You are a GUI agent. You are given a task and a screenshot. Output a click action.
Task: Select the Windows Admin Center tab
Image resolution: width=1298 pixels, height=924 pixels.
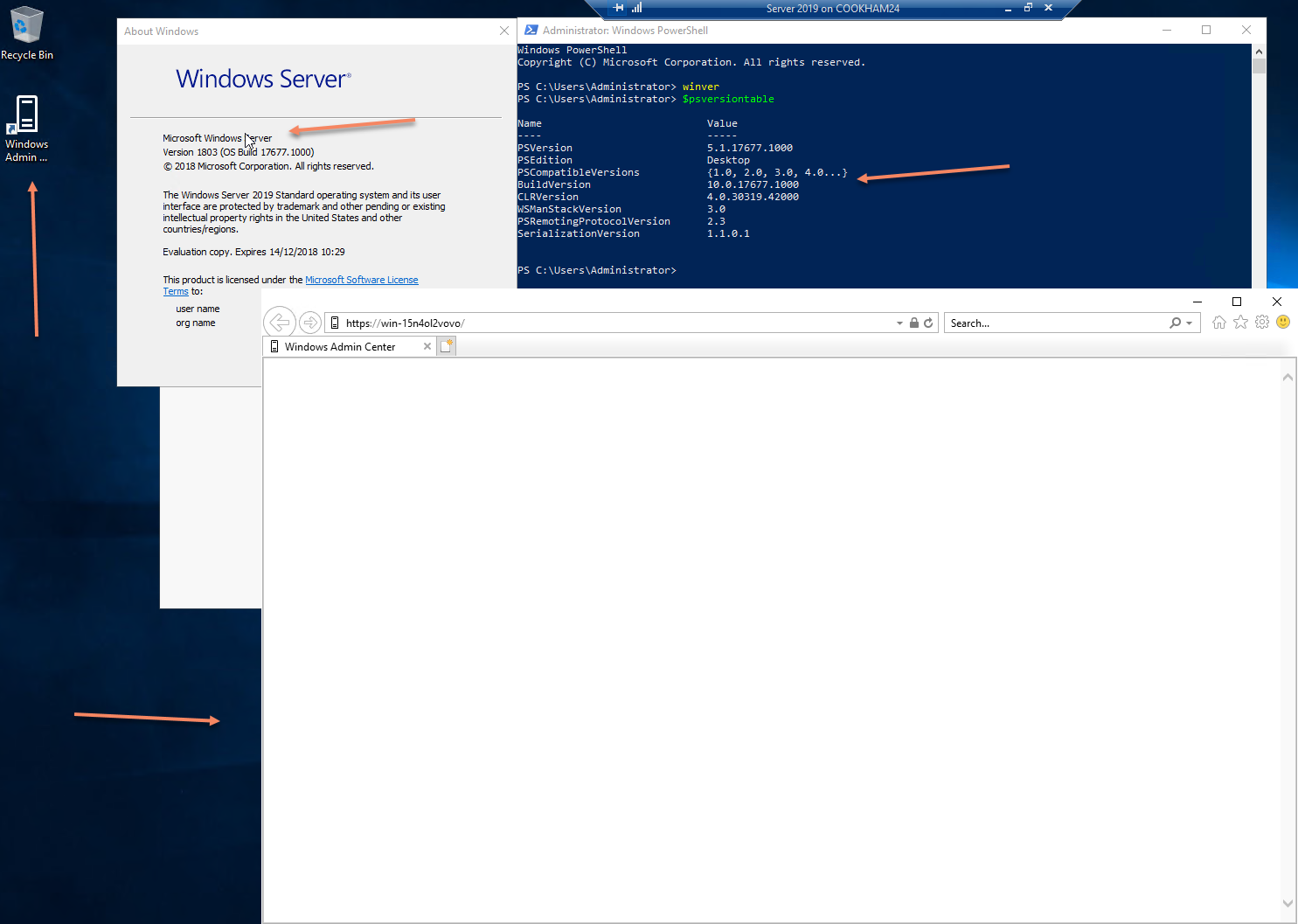(341, 345)
